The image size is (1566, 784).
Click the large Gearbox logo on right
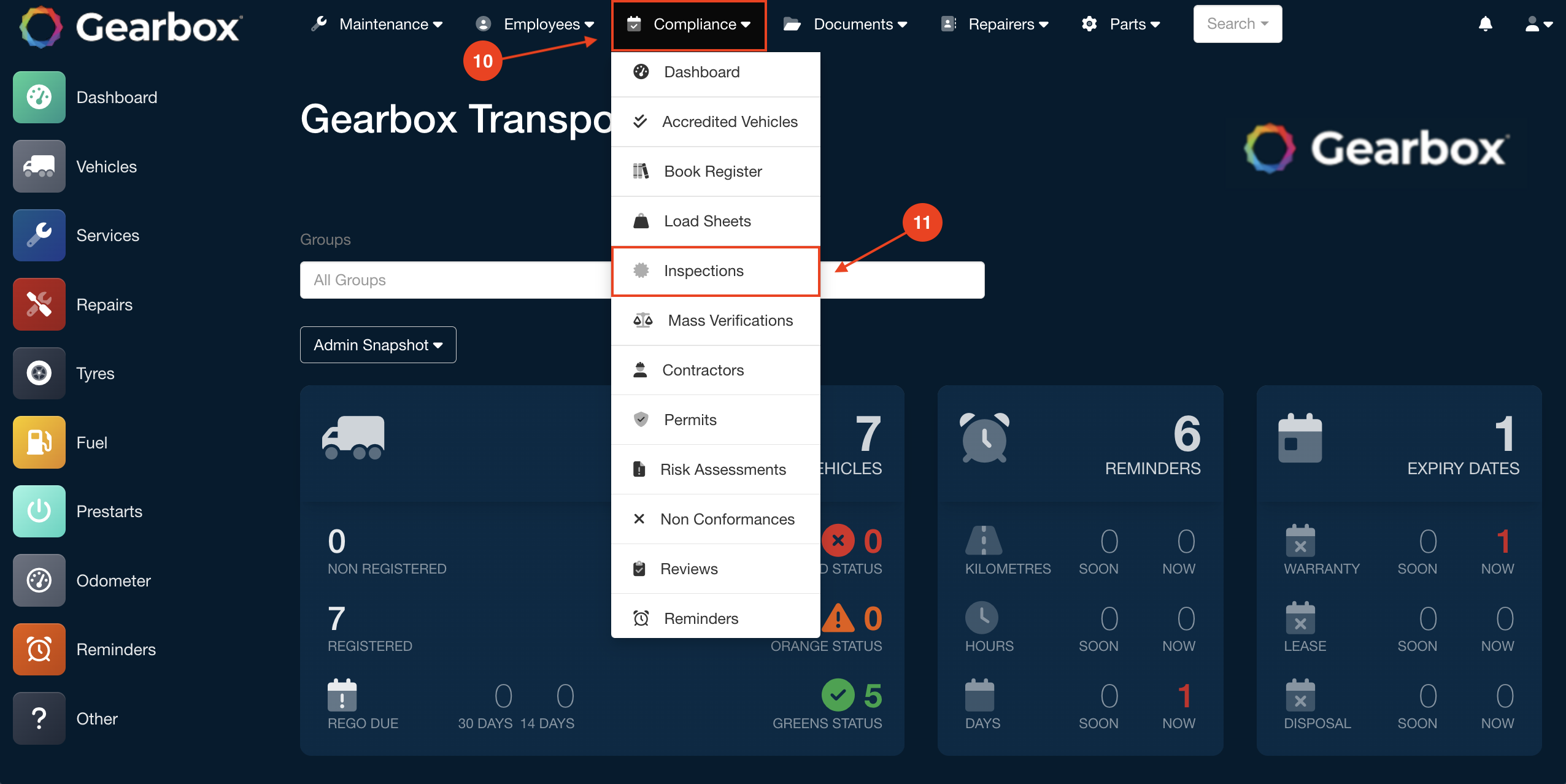(1376, 148)
